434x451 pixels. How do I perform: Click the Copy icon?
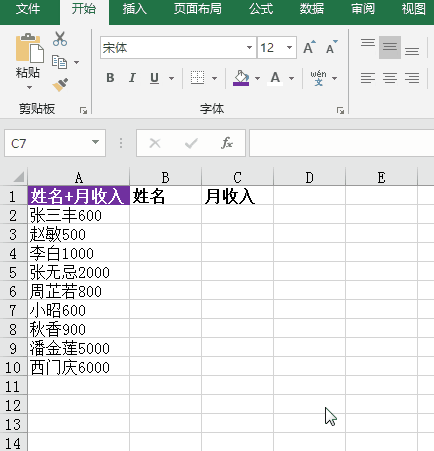[x=59, y=62]
